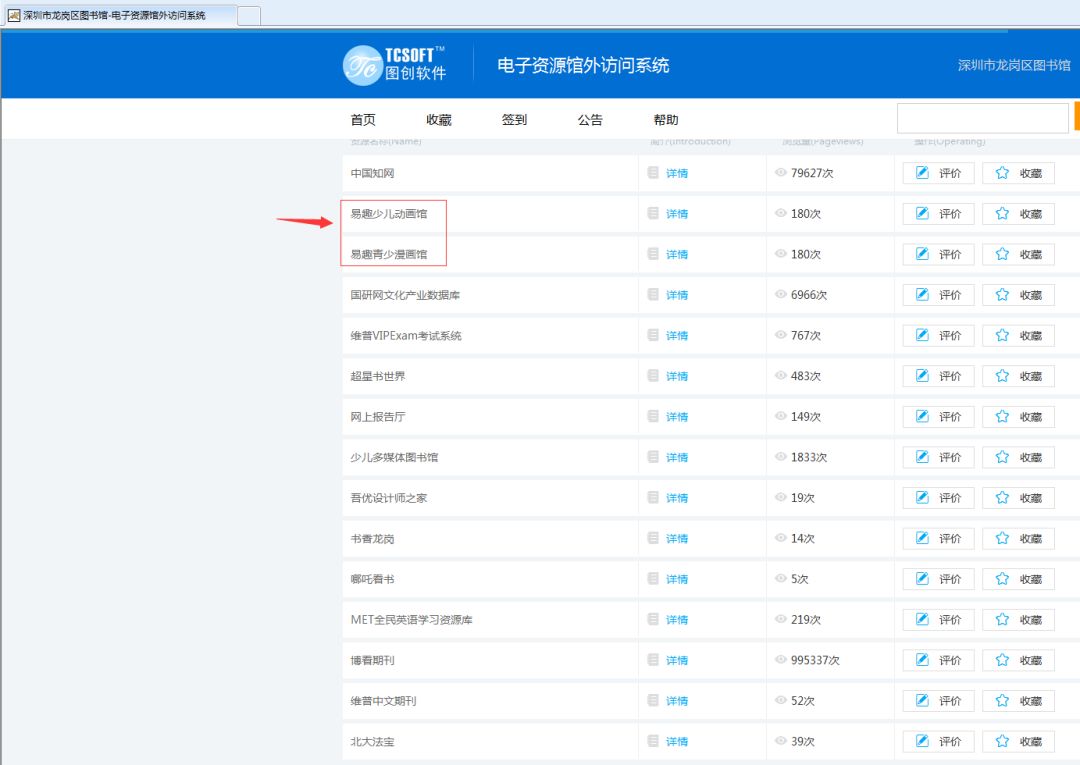Click the star icon in 书香龙岗 row

coord(1002,538)
